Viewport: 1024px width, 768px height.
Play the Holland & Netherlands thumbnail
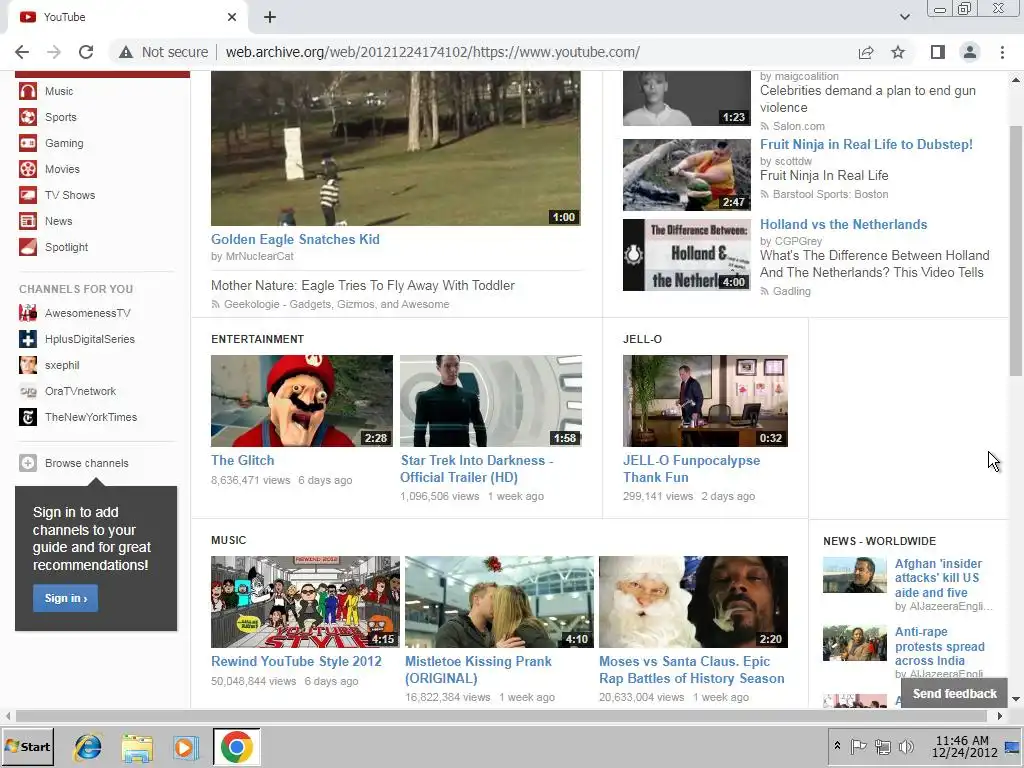pos(686,255)
